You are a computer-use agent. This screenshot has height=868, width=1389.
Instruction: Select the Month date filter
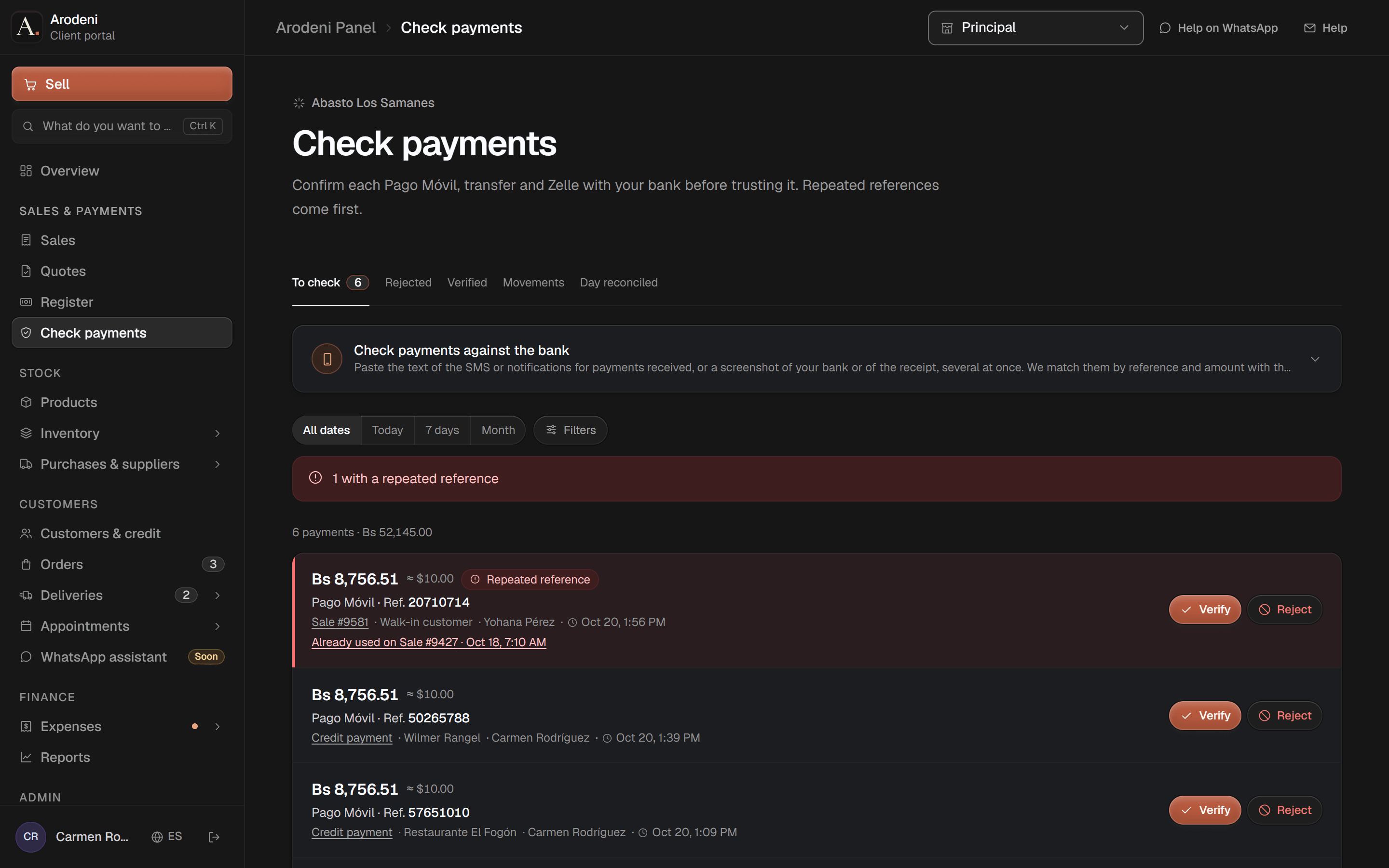coord(498,430)
